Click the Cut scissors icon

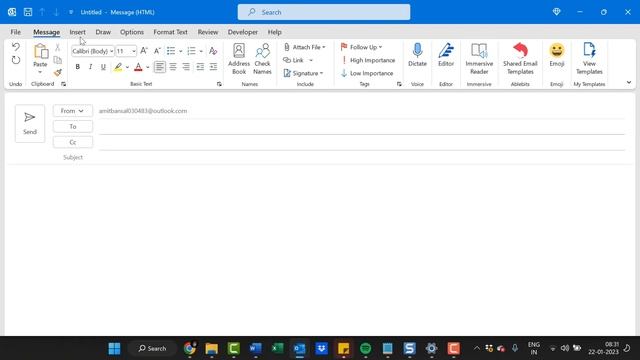pos(58,47)
